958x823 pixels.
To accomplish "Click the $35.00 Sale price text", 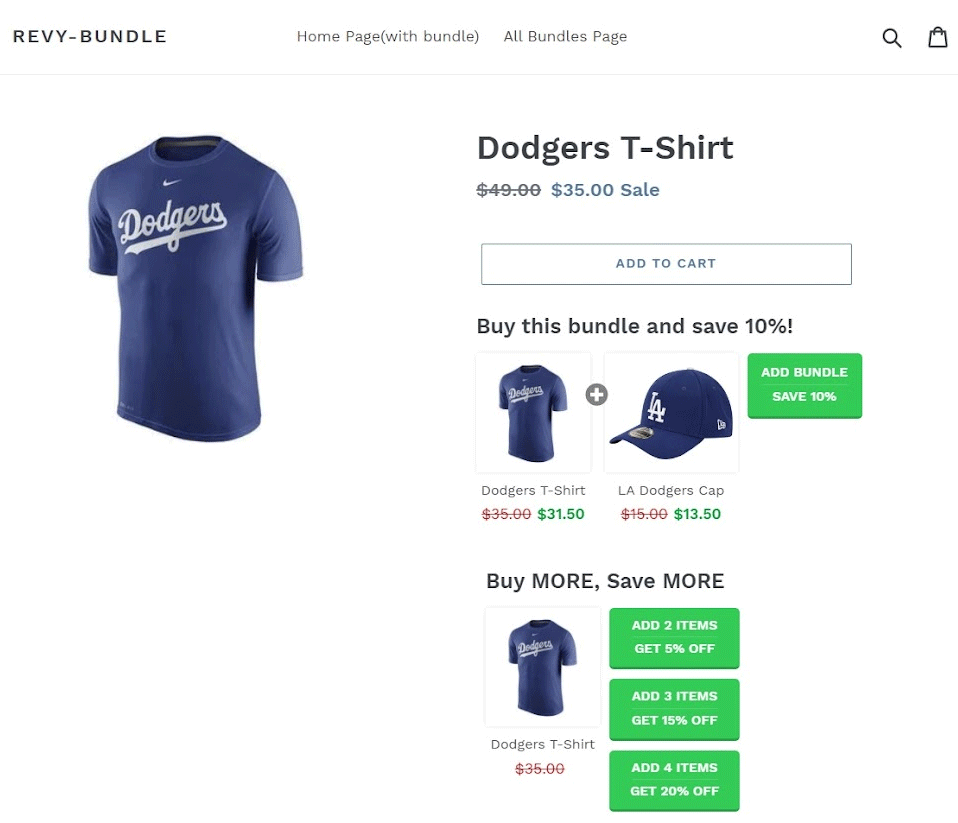I will pyautogui.click(x=605, y=190).
